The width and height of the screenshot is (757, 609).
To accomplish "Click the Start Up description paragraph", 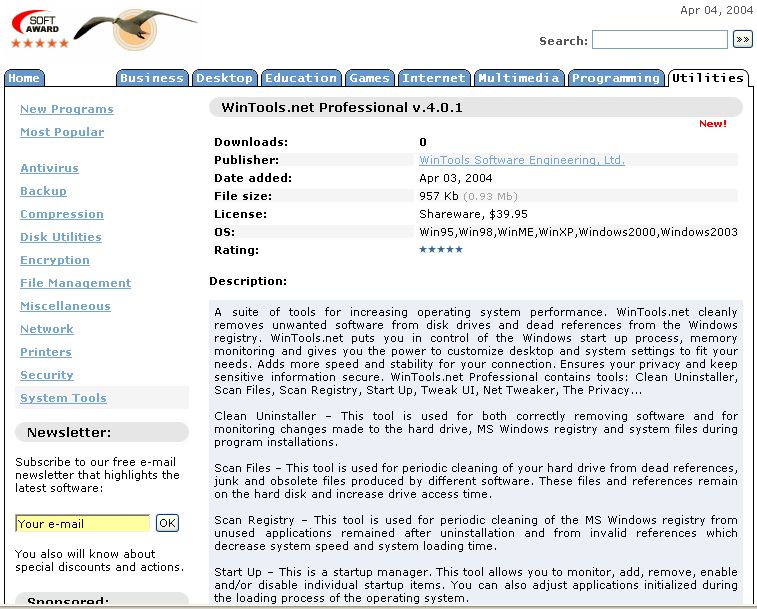I will pyautogui.click(x=476, y=585).
